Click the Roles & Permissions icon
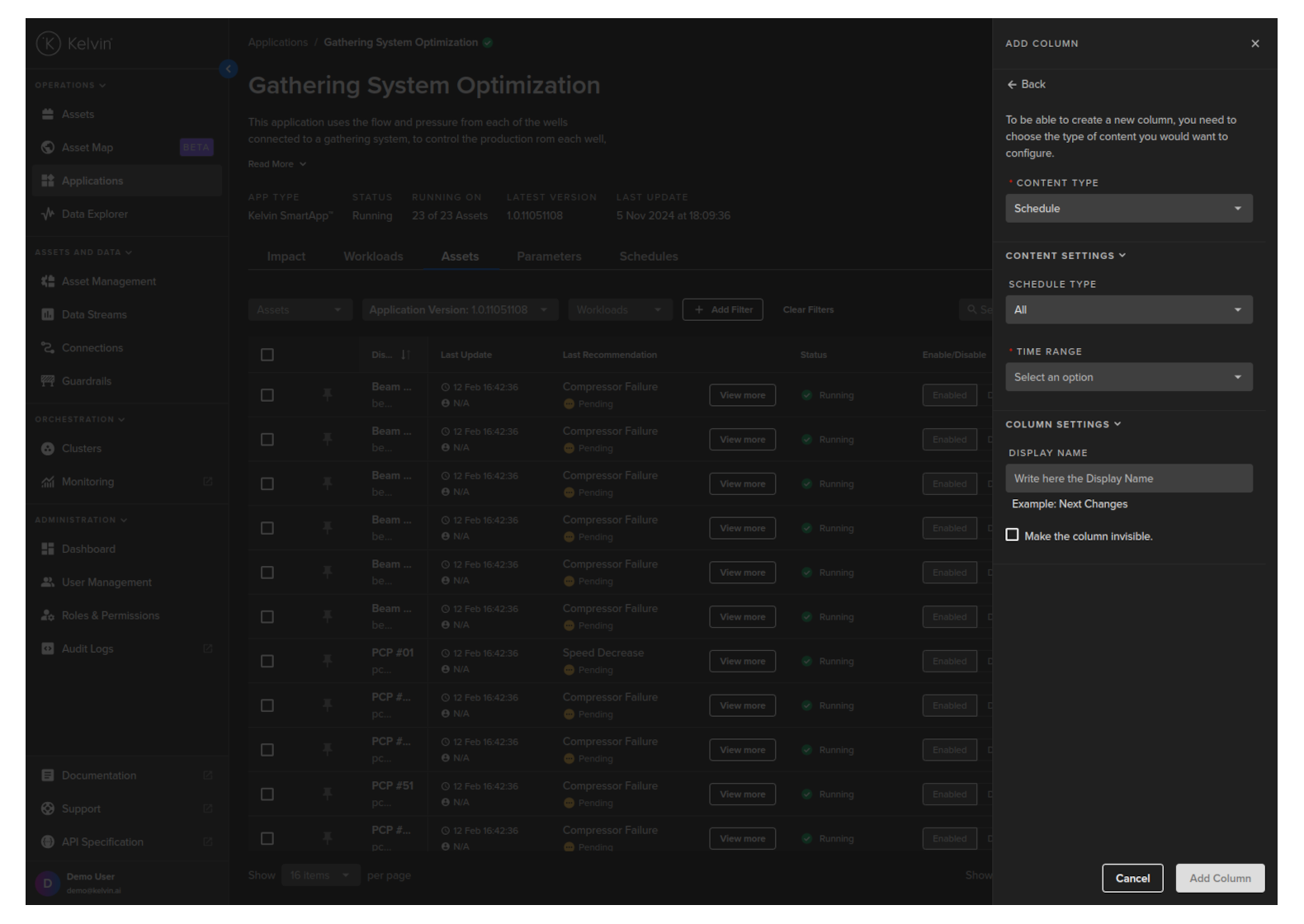1304x924 pixels. tap(48, 615)
